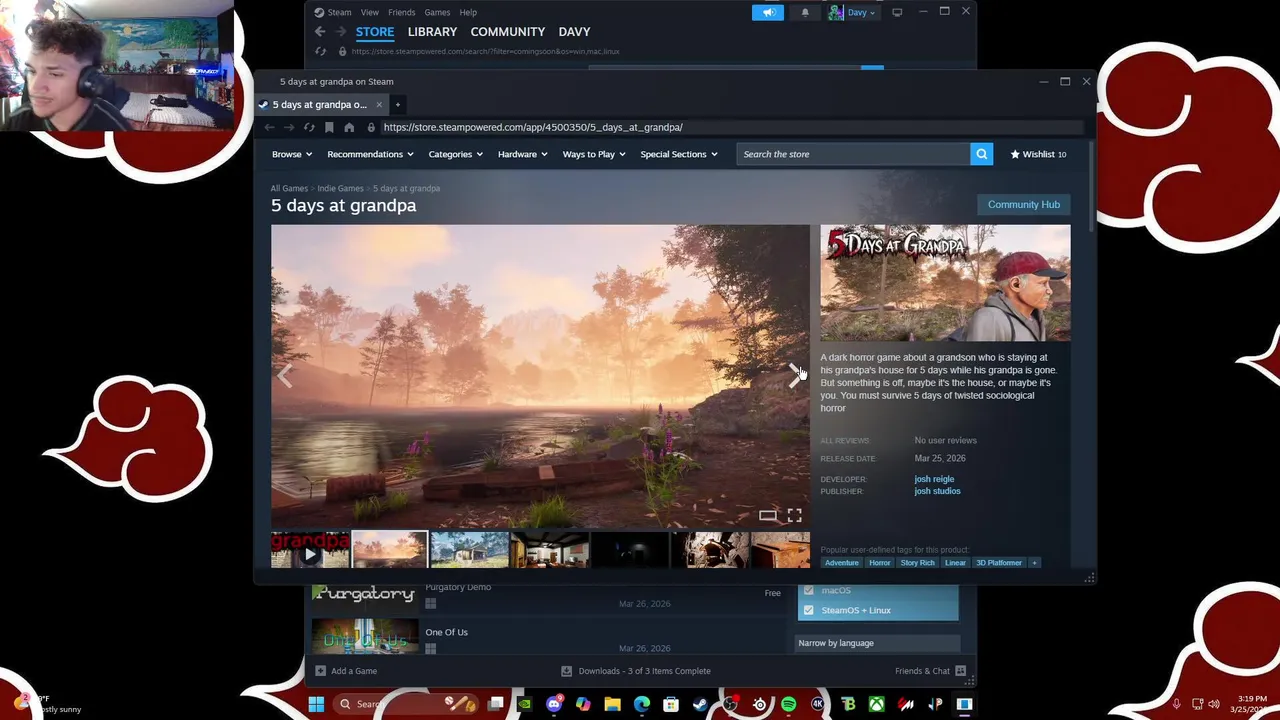Open the Davy account dropdown
Viewport: 1280px width, 720px height.
pos(853,12)
